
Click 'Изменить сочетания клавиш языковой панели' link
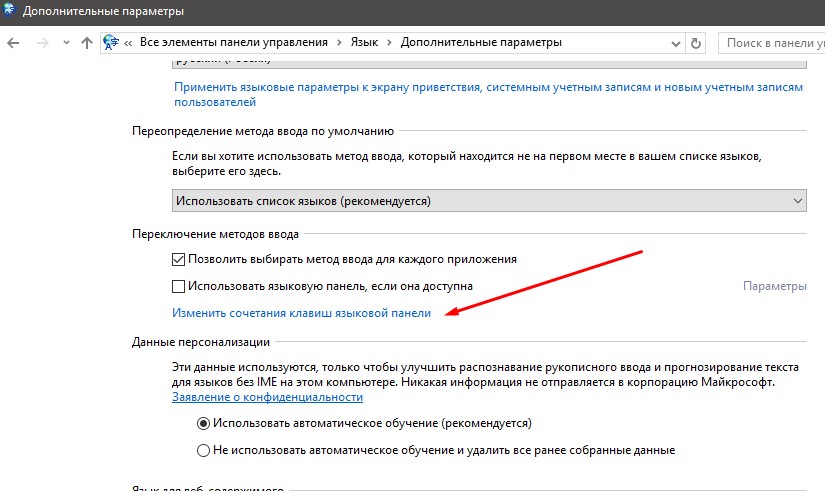[301, 313]
